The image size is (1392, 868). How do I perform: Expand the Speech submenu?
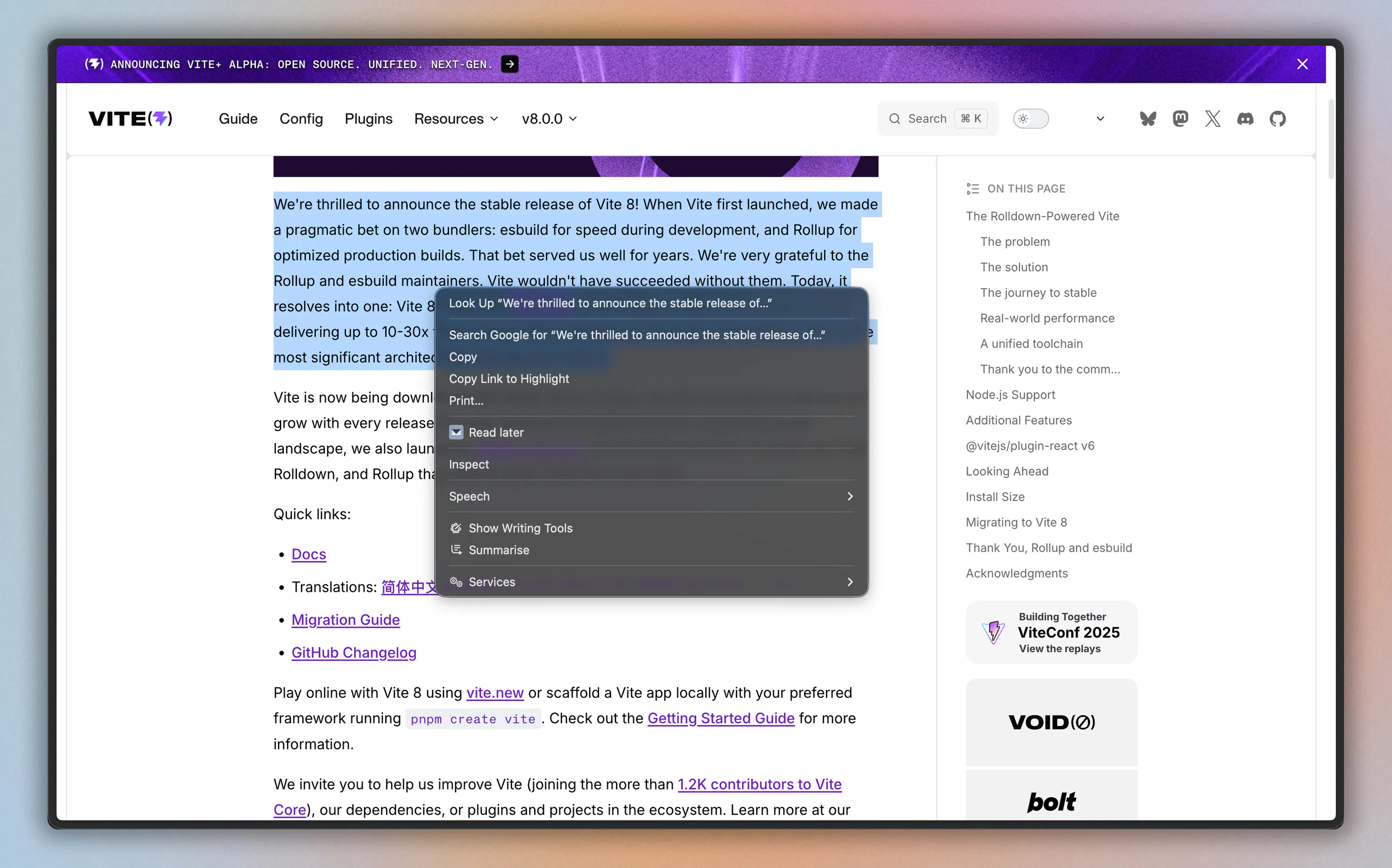tap(652, 496)
